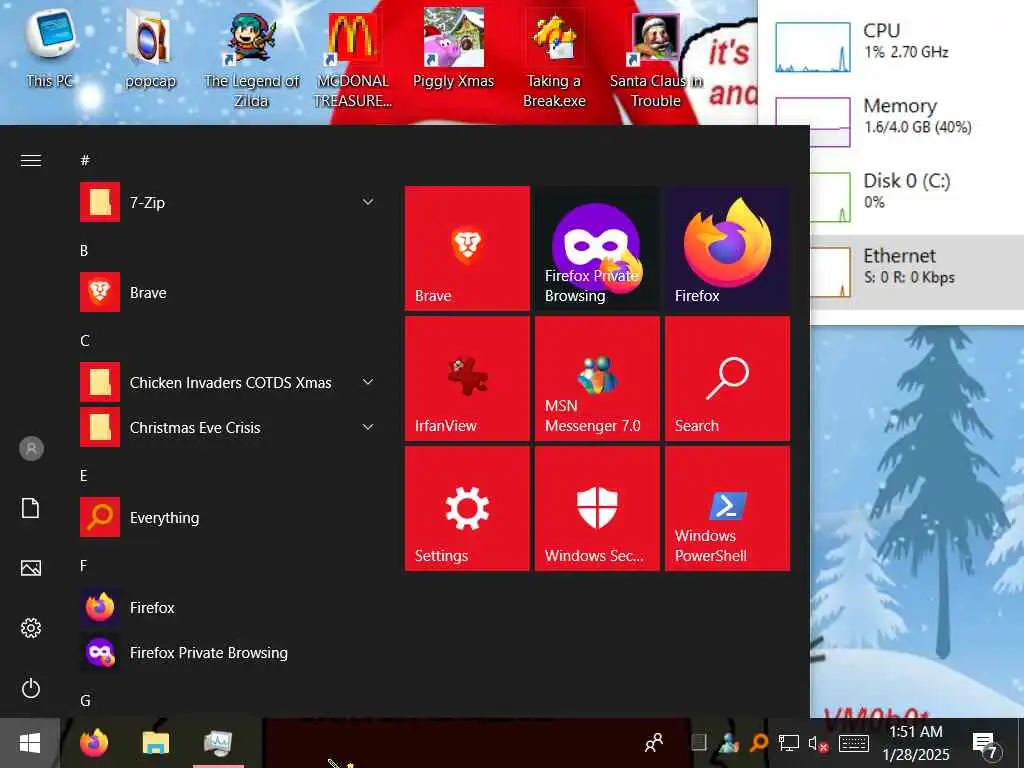
Task: Open the user account icon in Start
Action: pos(31,449)
